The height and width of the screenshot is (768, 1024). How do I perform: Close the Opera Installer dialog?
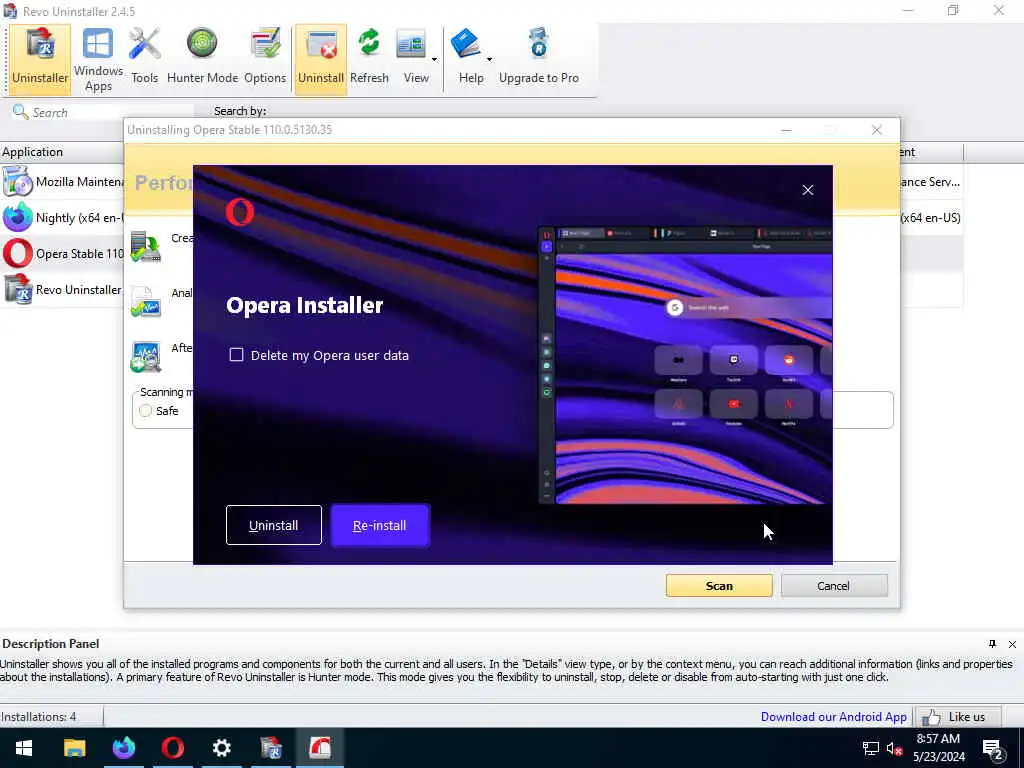(x=808, y=190)
